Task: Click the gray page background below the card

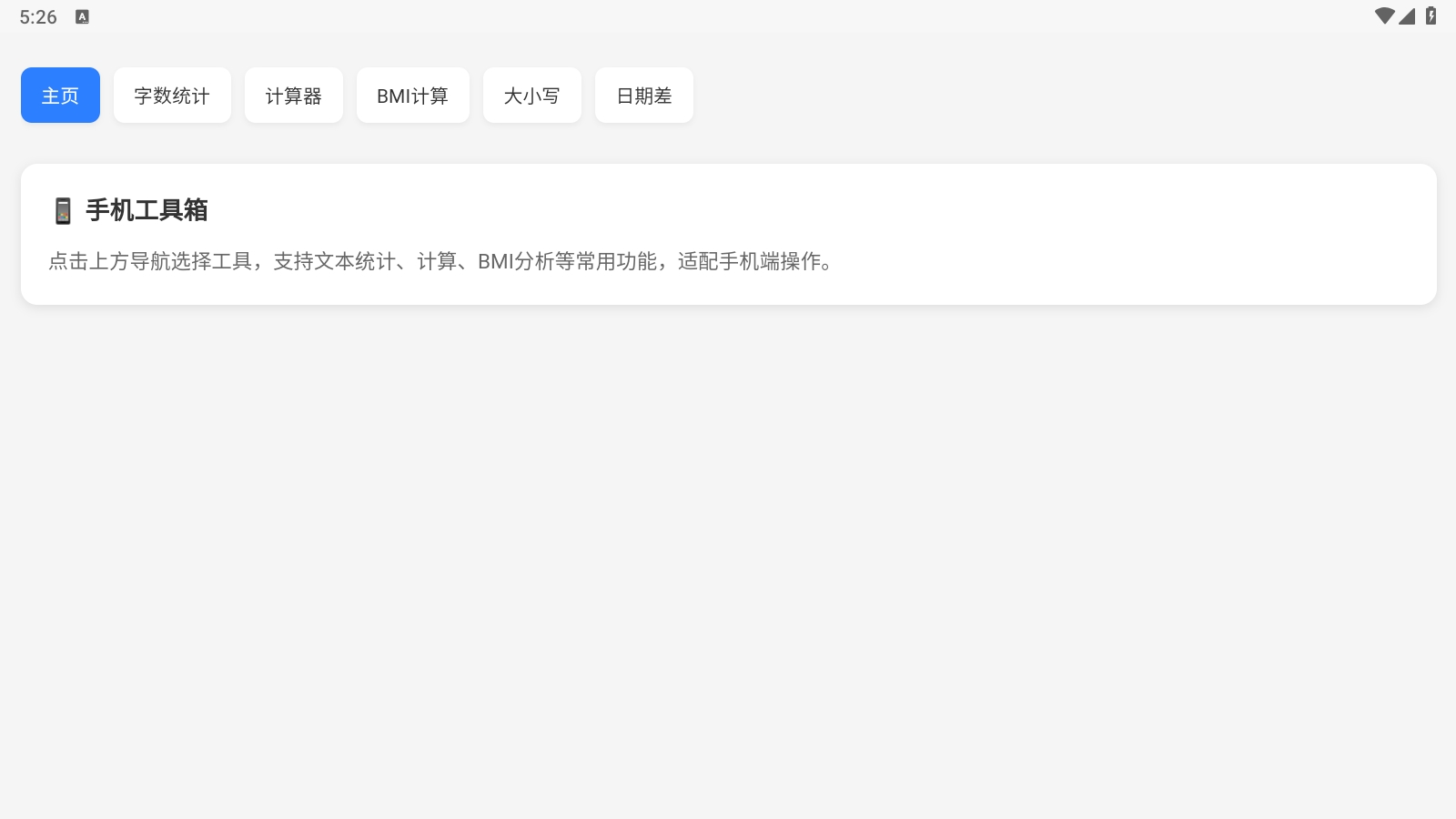Action: pyautogui.click(x=728, y=546)
